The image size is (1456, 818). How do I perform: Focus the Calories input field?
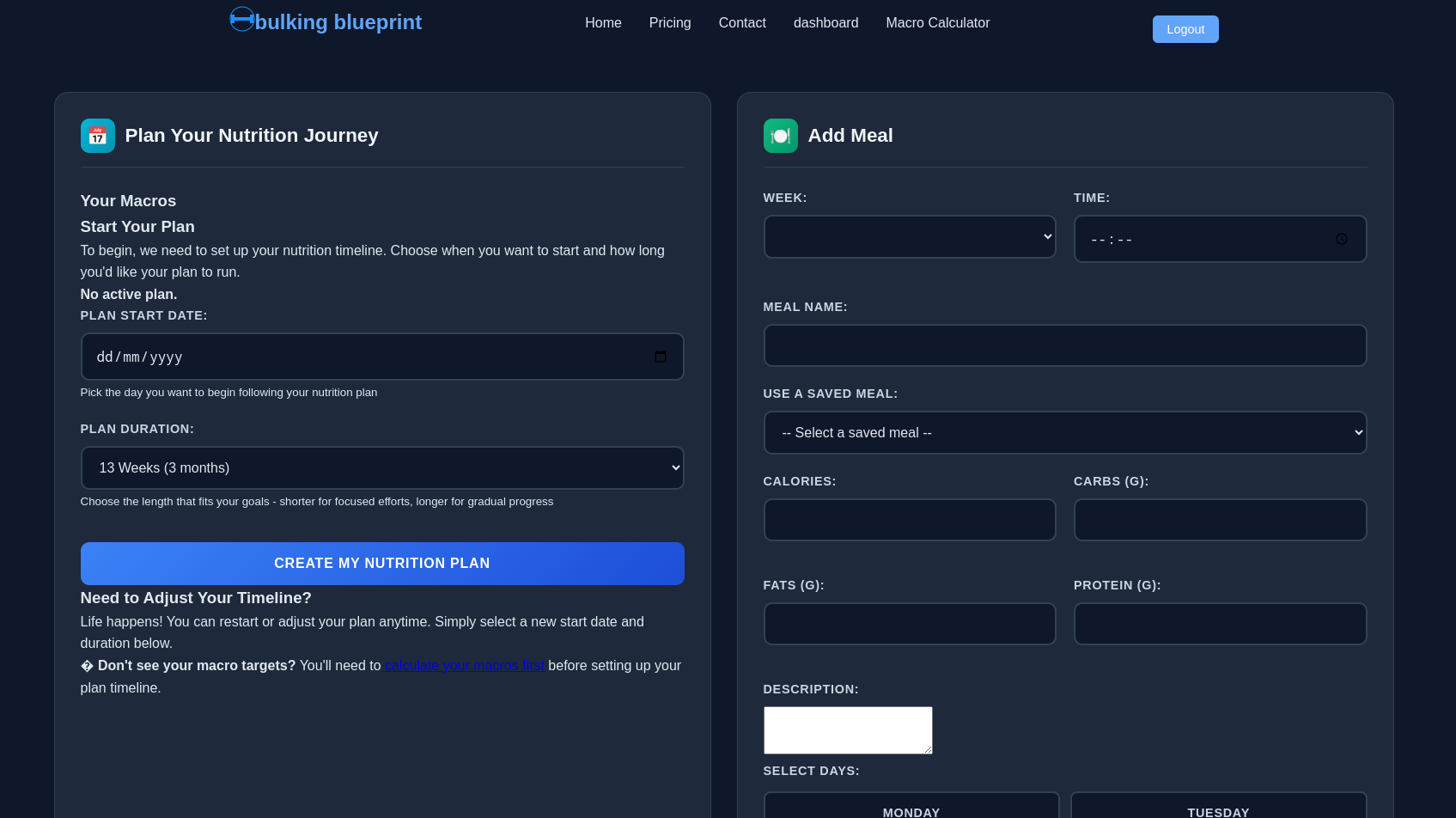pos(909,520)
